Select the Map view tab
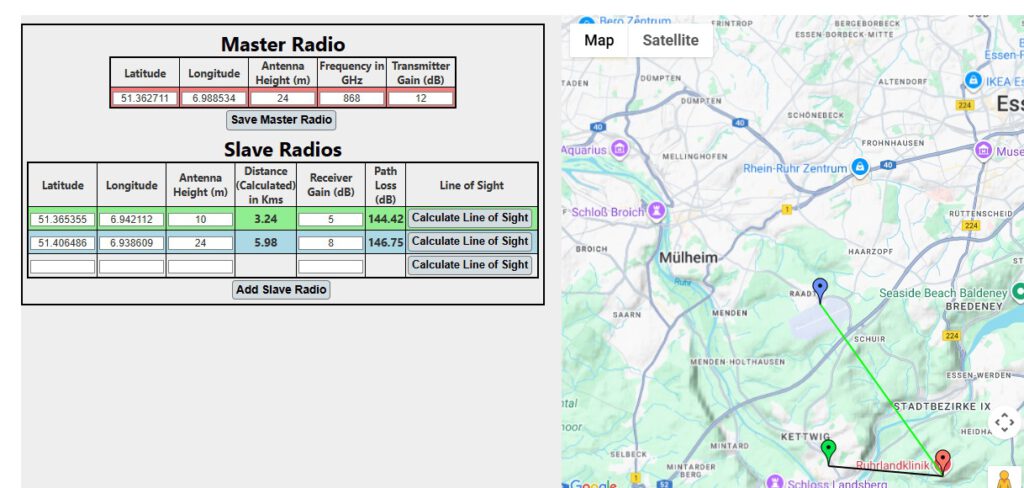This screenshot has width=1024, height=488. pos(599,40)
